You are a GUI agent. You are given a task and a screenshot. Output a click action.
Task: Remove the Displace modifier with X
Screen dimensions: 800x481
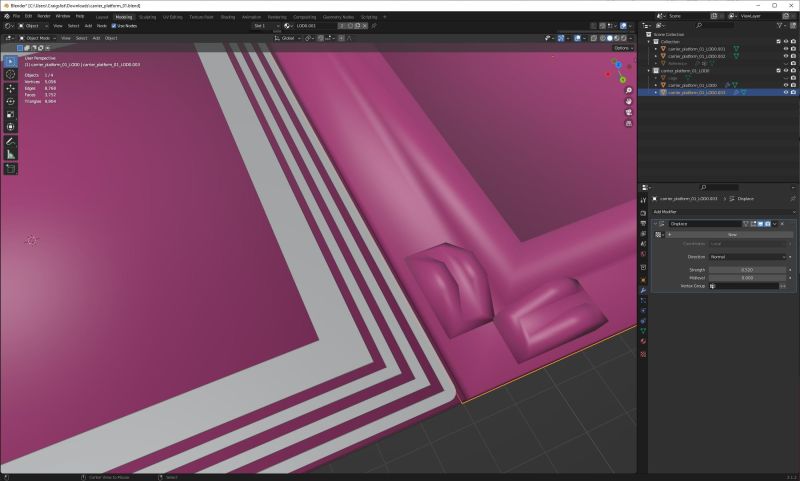pos(782,224)
